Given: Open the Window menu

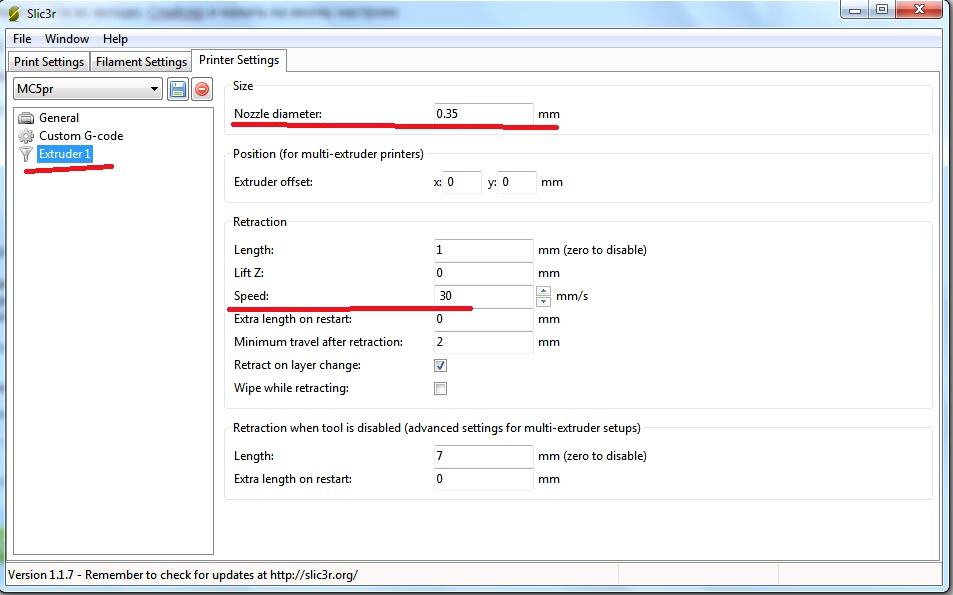Looking at the screenshot, I should [67, 39].
